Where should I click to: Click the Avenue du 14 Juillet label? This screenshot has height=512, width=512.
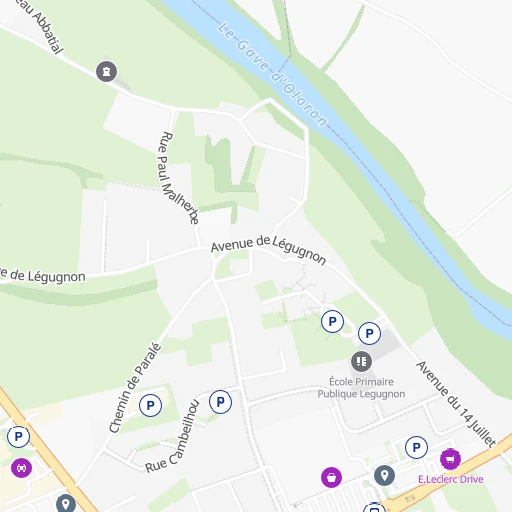point(456,404)
